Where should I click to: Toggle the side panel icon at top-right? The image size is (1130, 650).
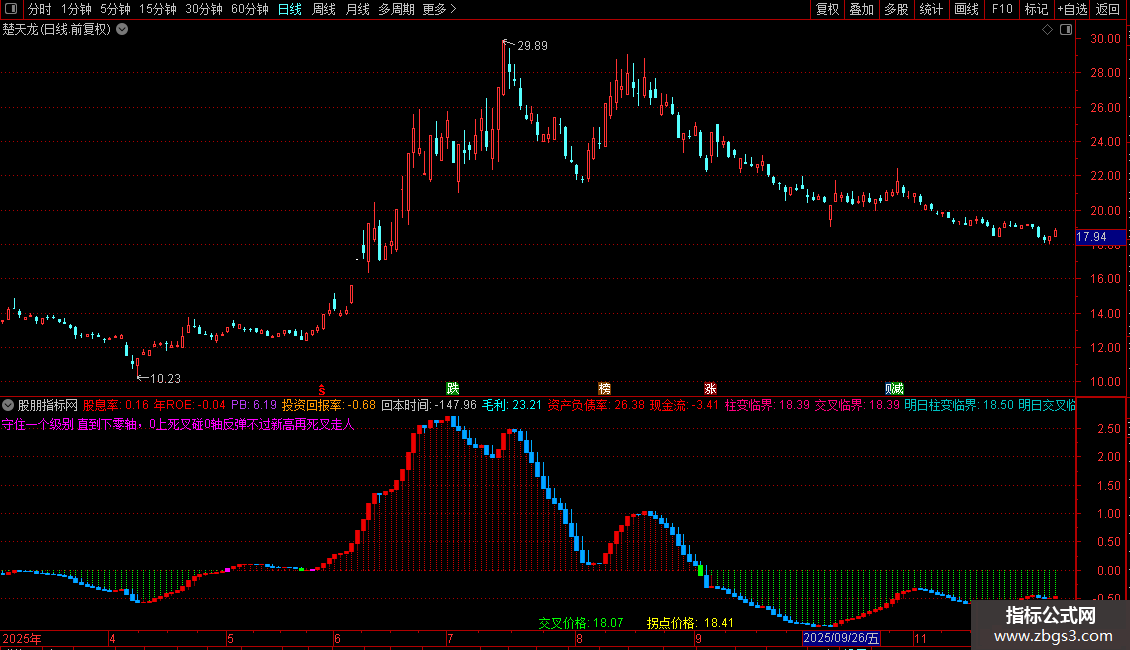coord(1067,30)
